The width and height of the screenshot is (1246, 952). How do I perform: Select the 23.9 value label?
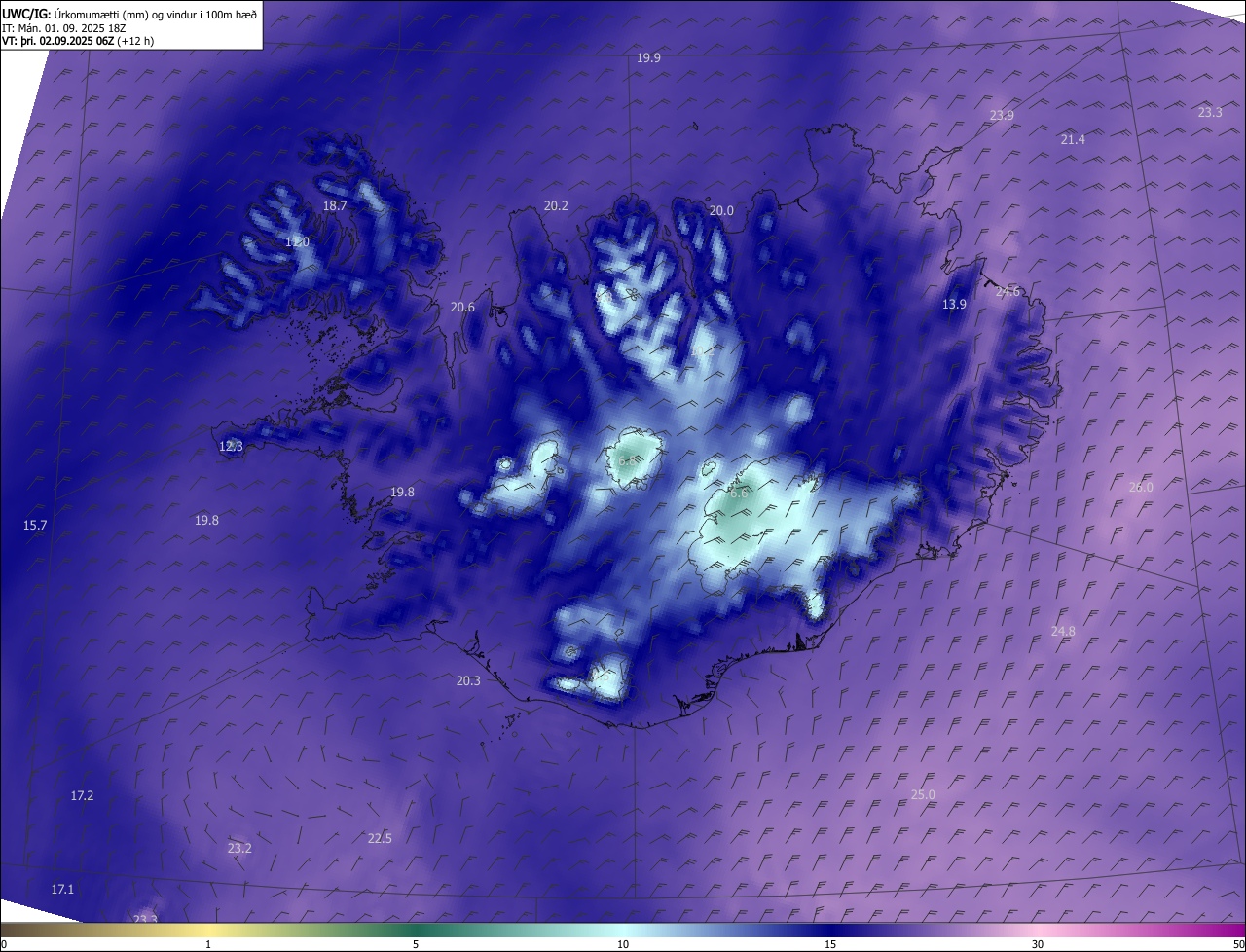[x=1002, y=115]
